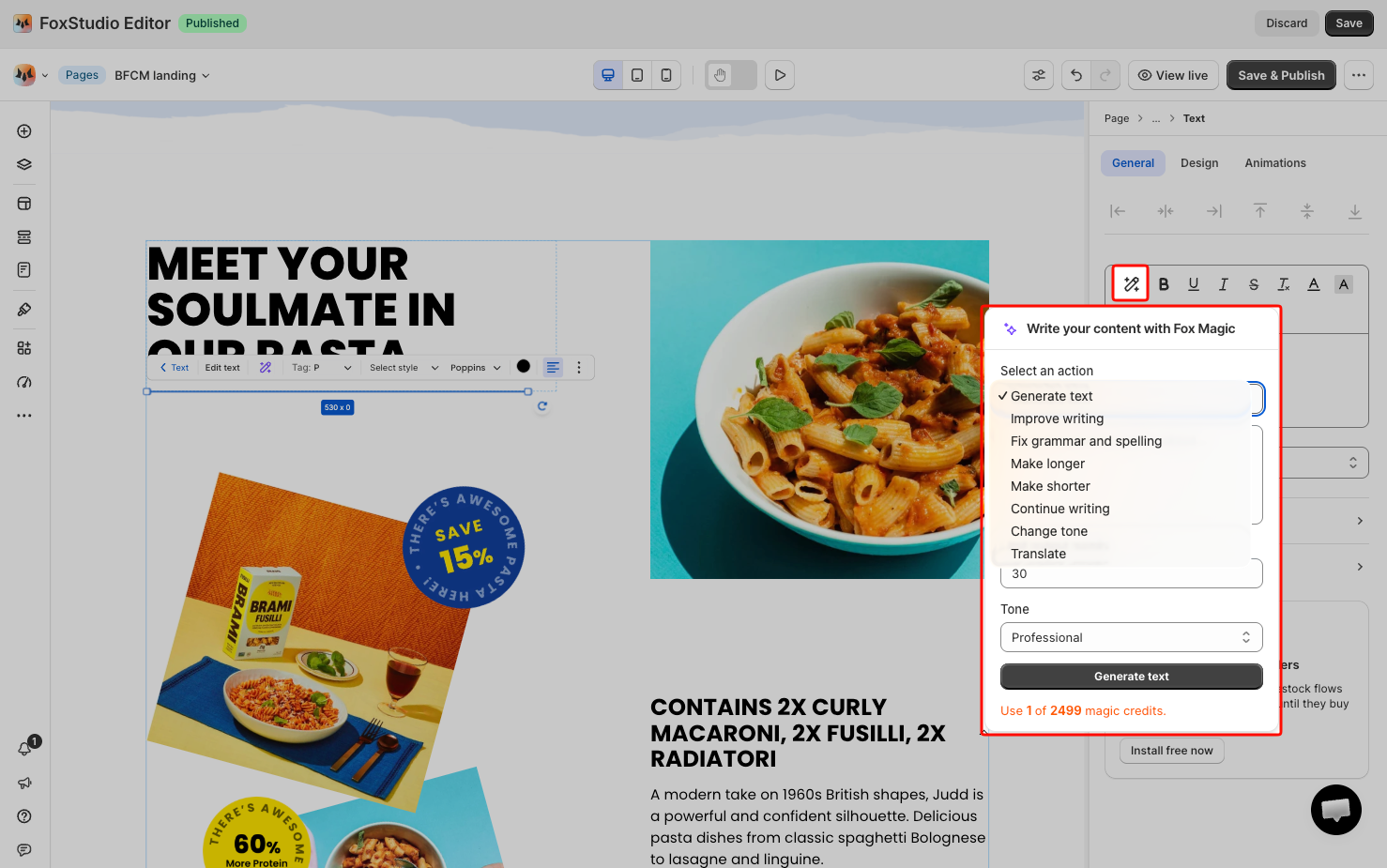Viewport: 1387px width, 868px height.
Task: Click the add element plus icon in sidebar
Action: (x=24, y=131)
